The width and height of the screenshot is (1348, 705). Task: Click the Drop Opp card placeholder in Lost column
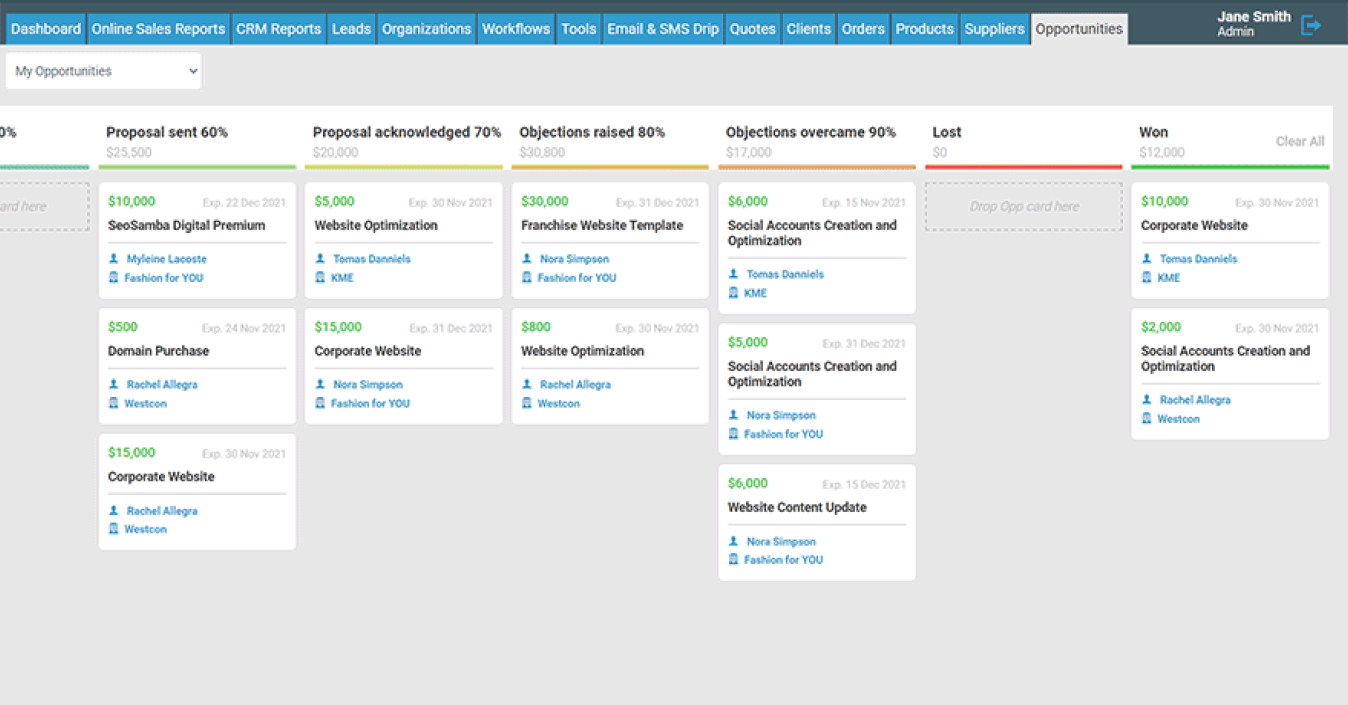point(1023,206)
